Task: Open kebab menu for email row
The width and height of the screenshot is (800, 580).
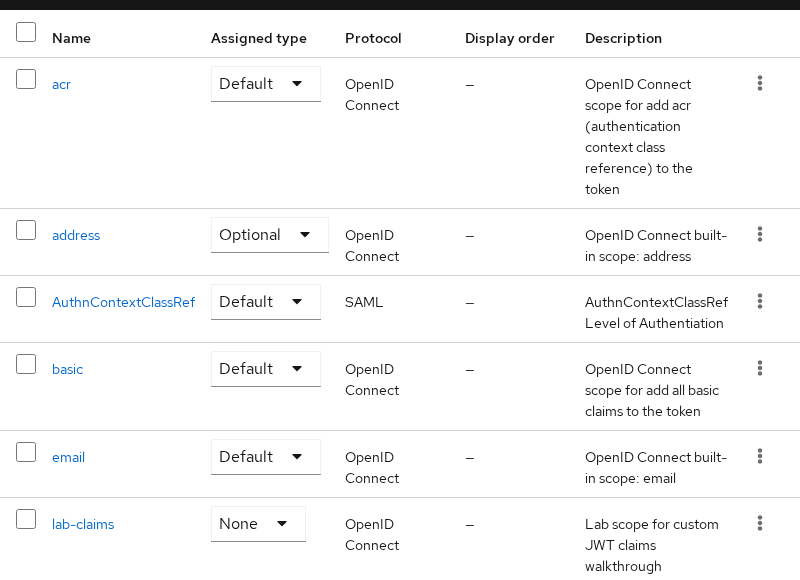Action: pyautogui.click(x=760, y=456)
